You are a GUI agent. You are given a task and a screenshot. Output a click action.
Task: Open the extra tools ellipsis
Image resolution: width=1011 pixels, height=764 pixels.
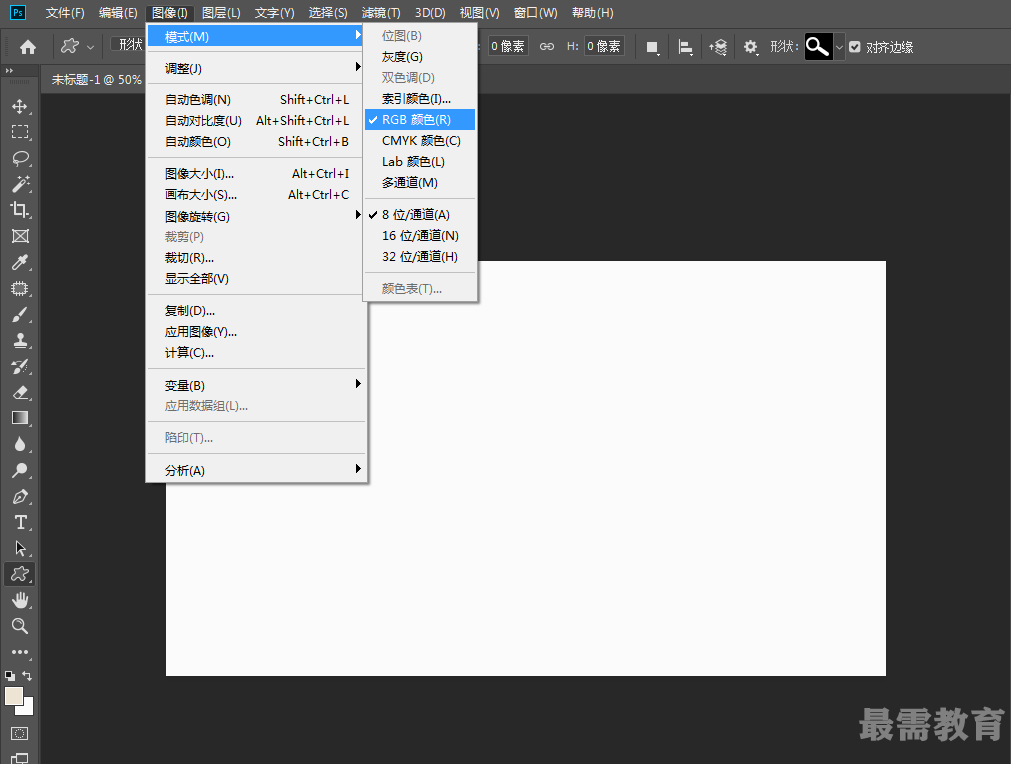click(20, 652)
